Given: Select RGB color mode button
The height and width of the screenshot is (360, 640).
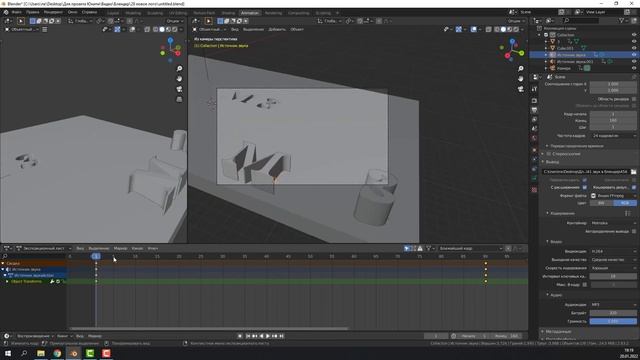Looking at the screenshot, I should (x=625, y=203).
